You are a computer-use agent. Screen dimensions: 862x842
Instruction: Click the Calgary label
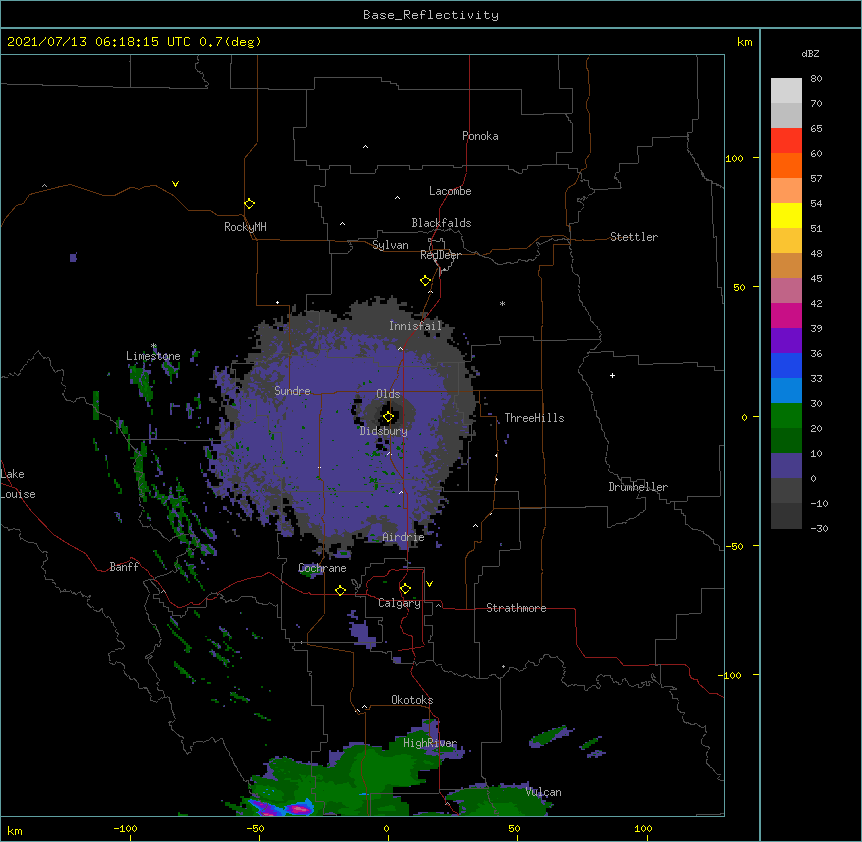click(x=399, y=603)
